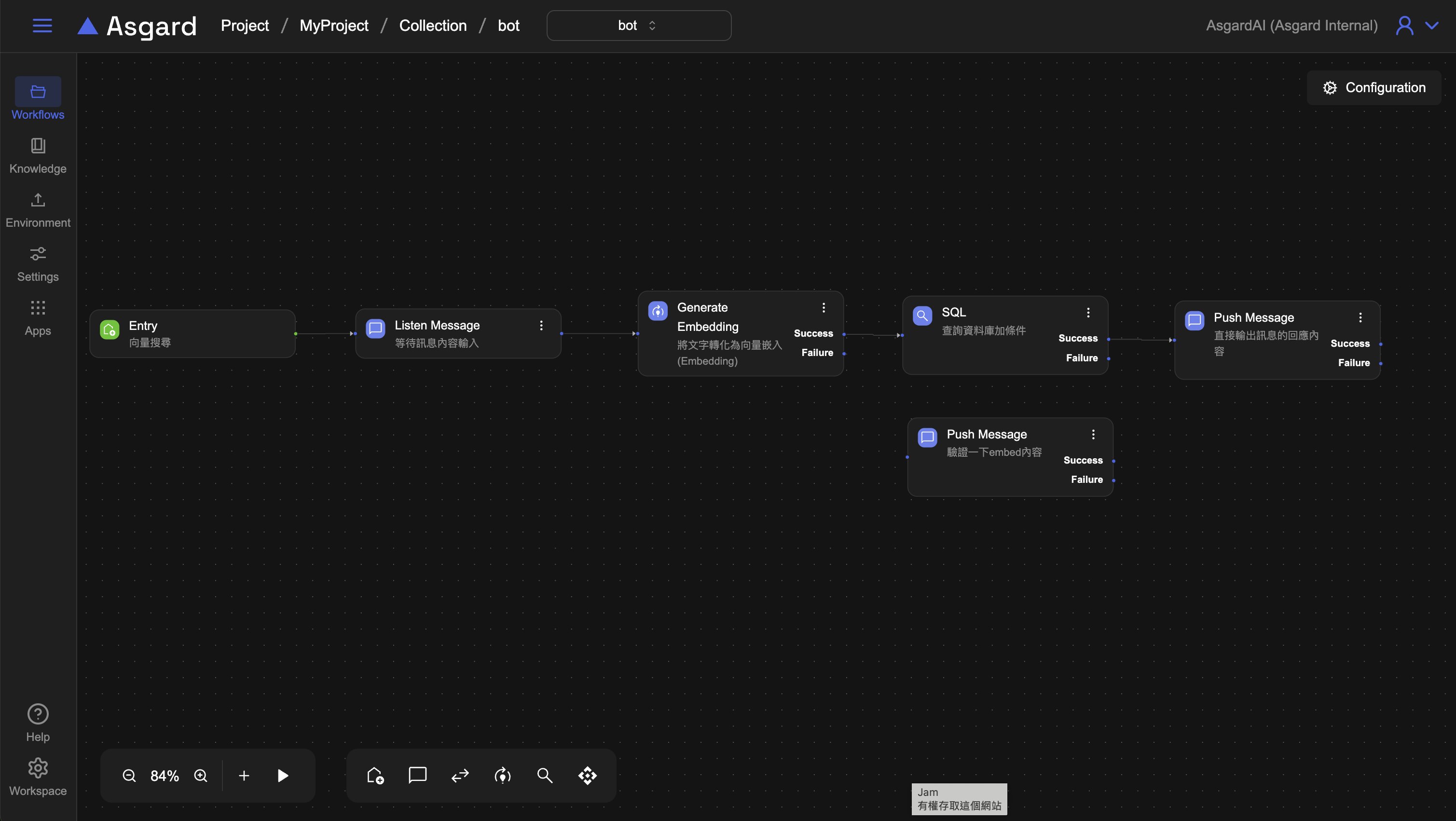Click the MyProject breadcrumb link
This screenshot has width=1456, height=821.
333,26
